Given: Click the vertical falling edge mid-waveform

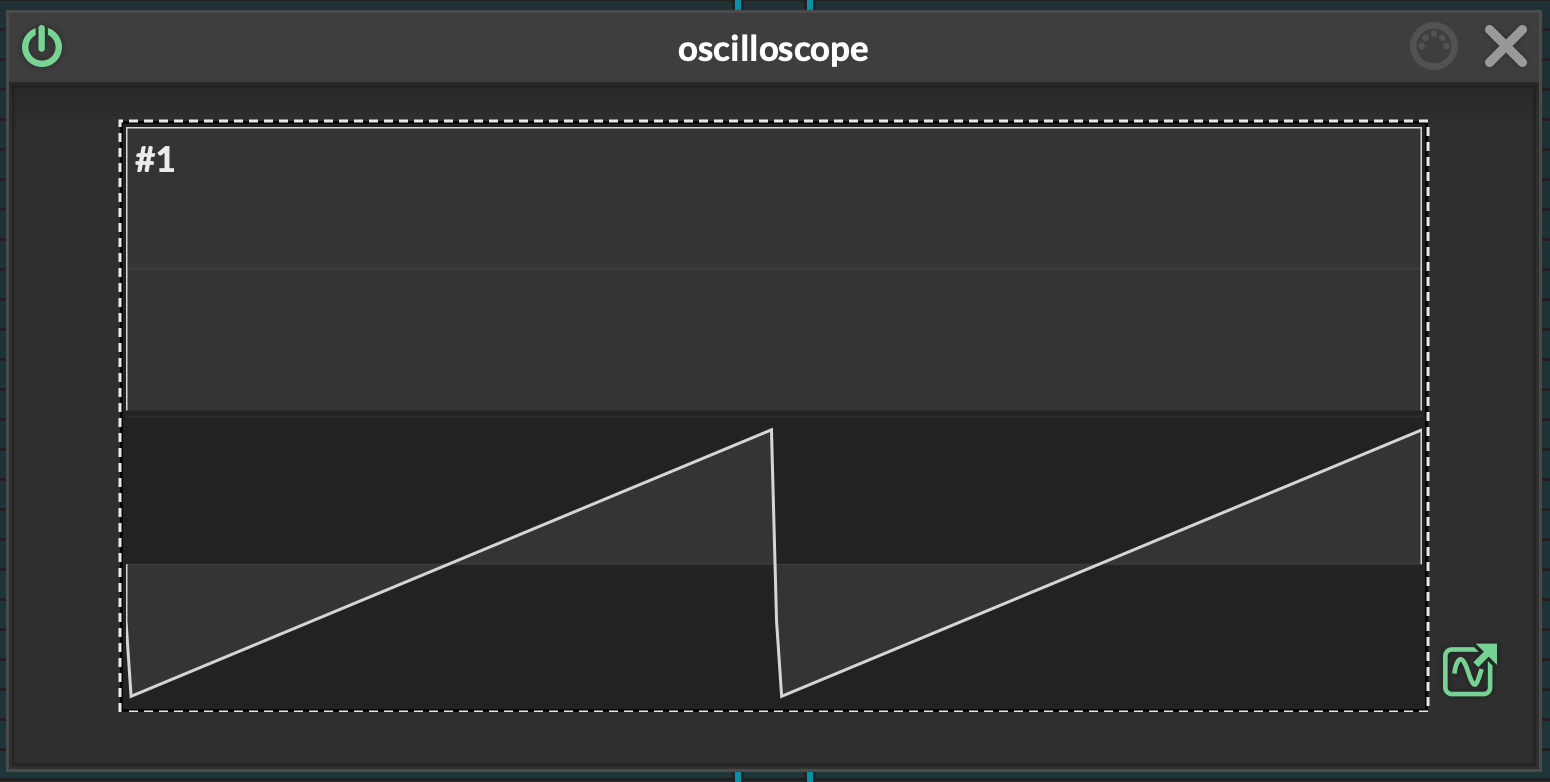Looking at the screenshot, I should point(776,560).
